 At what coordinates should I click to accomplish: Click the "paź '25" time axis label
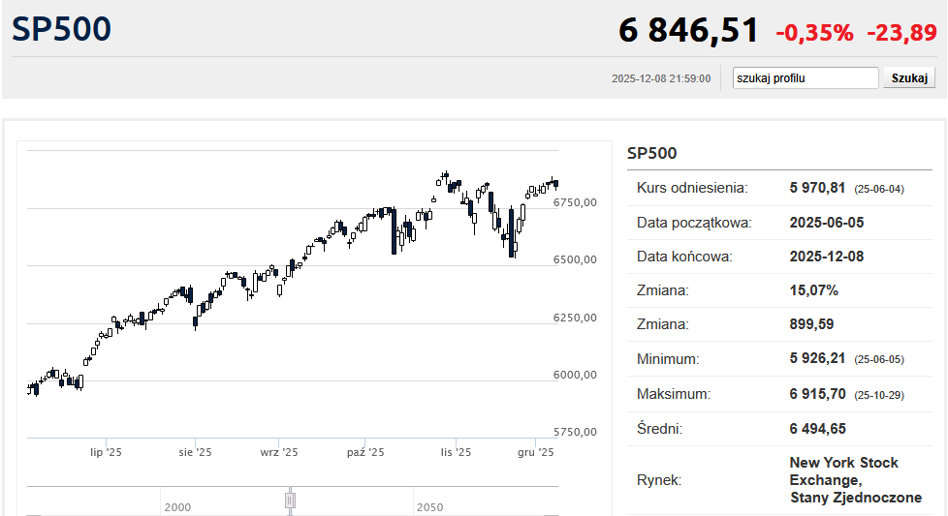tap(366, 452)
